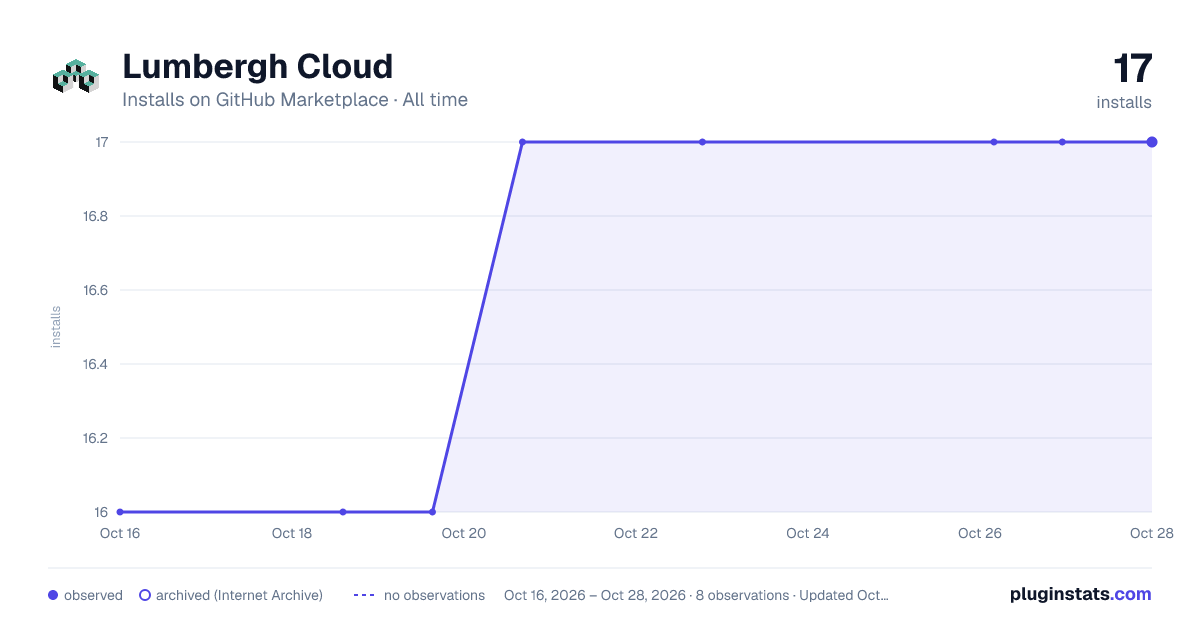Click the 'no observations' dashed line legend icon
This screenshot has height=630, width=1200.
pyautogui.click(x=364, y=595)
